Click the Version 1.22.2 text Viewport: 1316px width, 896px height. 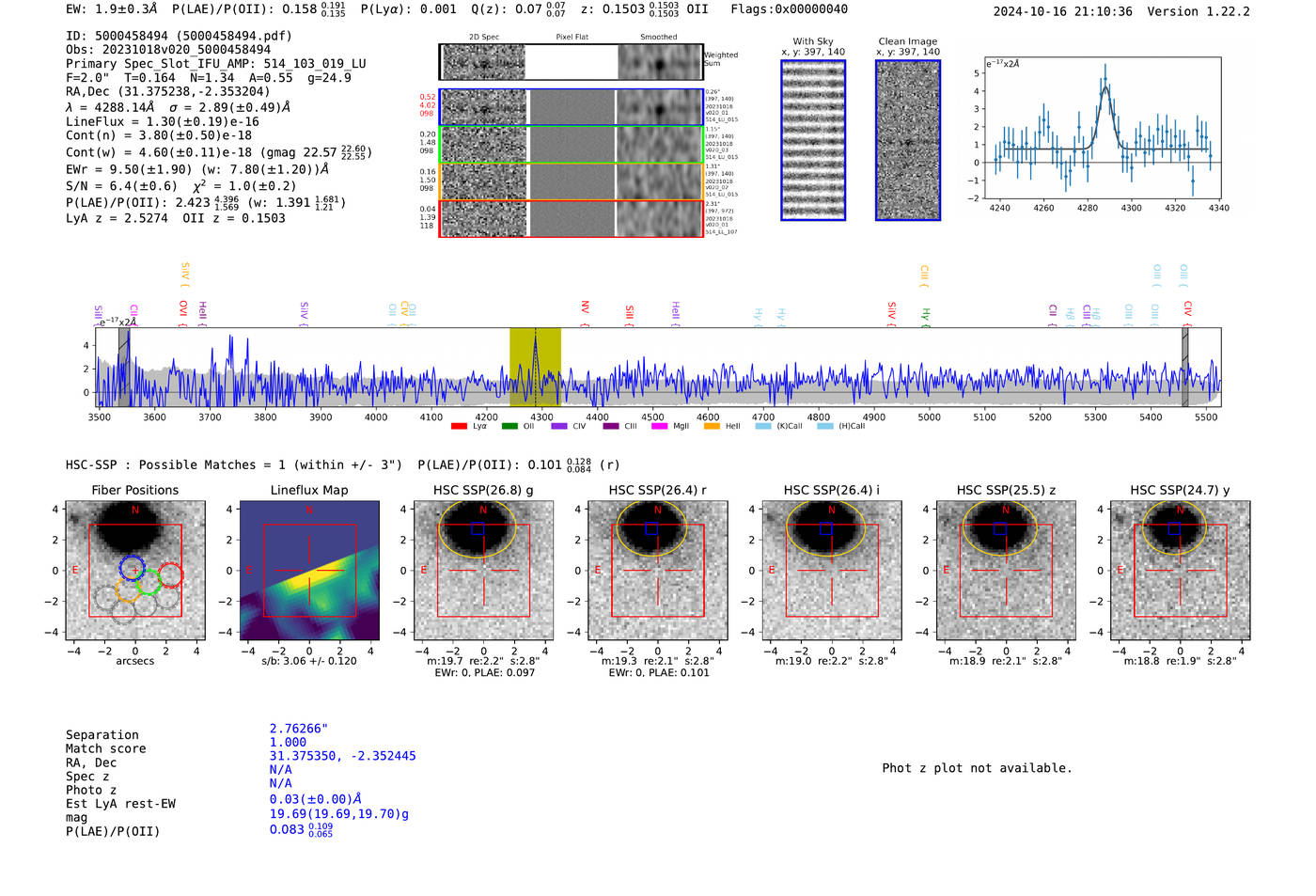click(x=1198, y=12)
